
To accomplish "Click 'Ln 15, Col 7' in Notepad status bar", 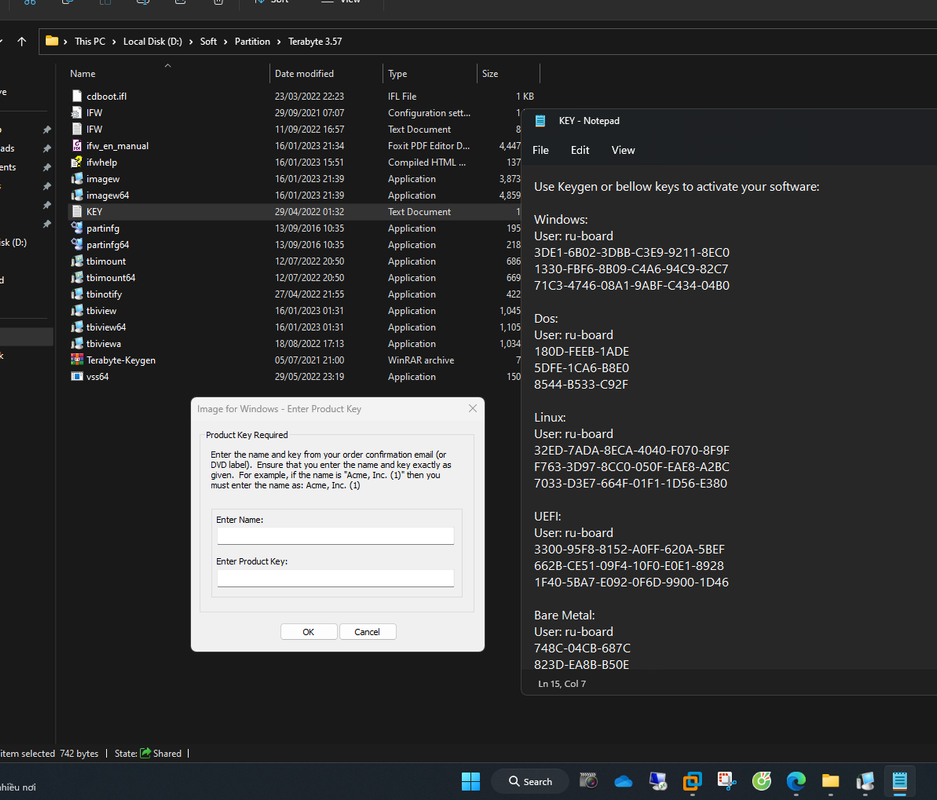I will point(562,683).
